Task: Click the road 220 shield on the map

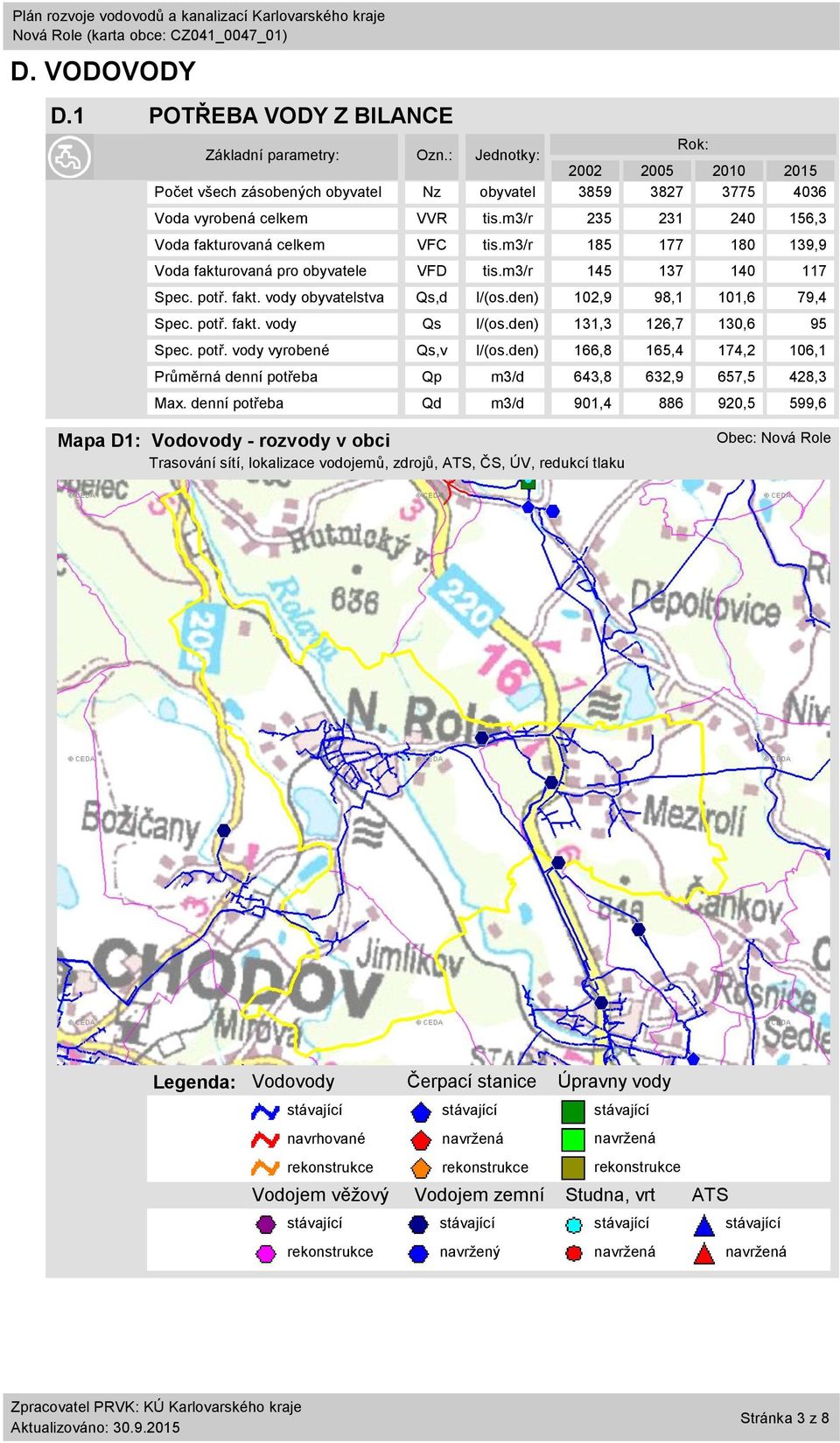Action: tap(469, 601)
